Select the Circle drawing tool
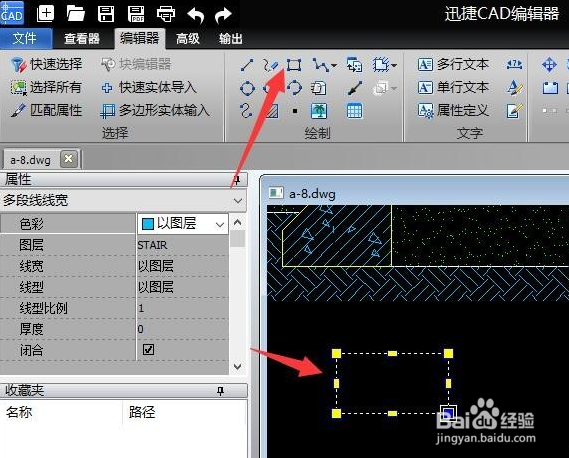 pyautogui.click(x=247, y=88)
